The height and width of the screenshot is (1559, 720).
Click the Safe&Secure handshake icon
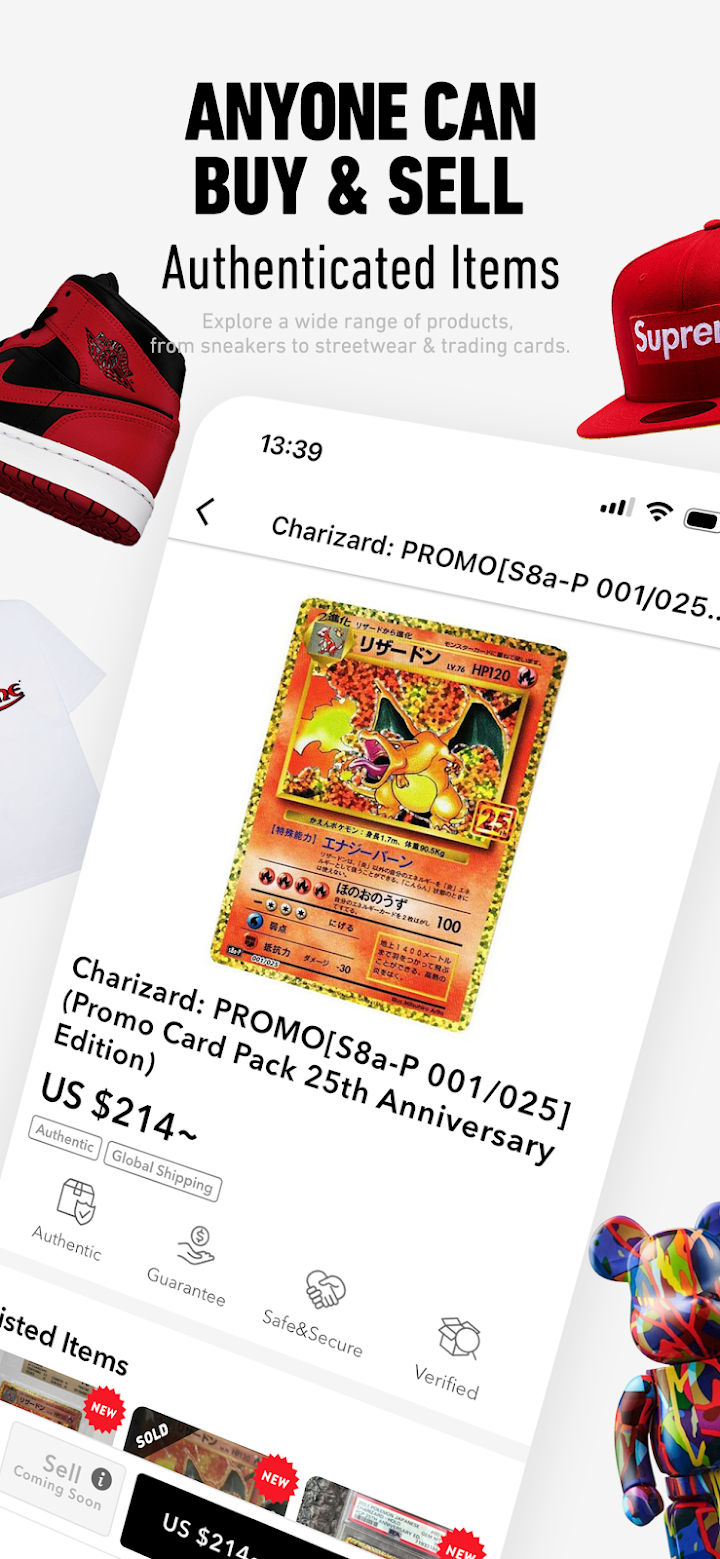(325, 1290)
